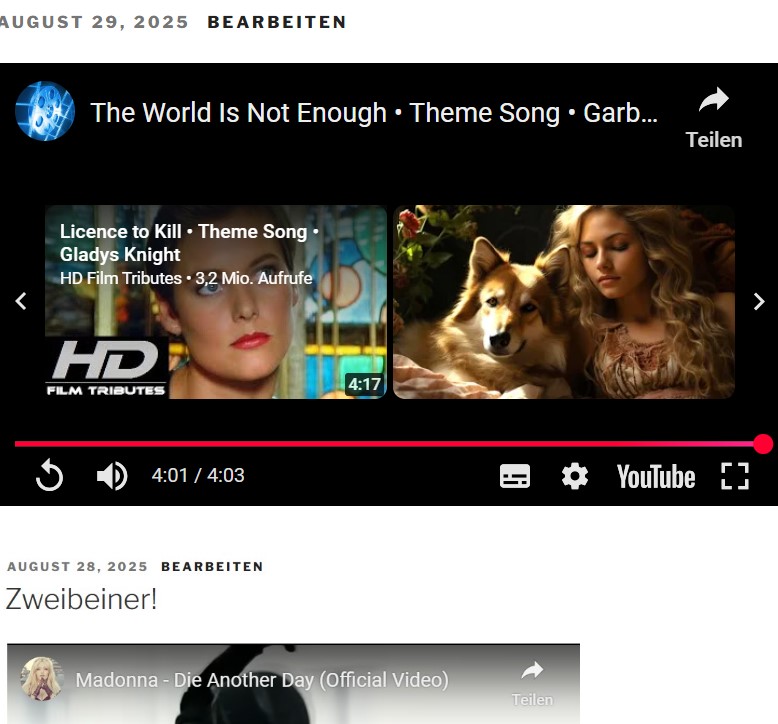Screen dimensions: 778x724
Task: Click Bearbeiten next to August 28, 2025
Action: 212,567
